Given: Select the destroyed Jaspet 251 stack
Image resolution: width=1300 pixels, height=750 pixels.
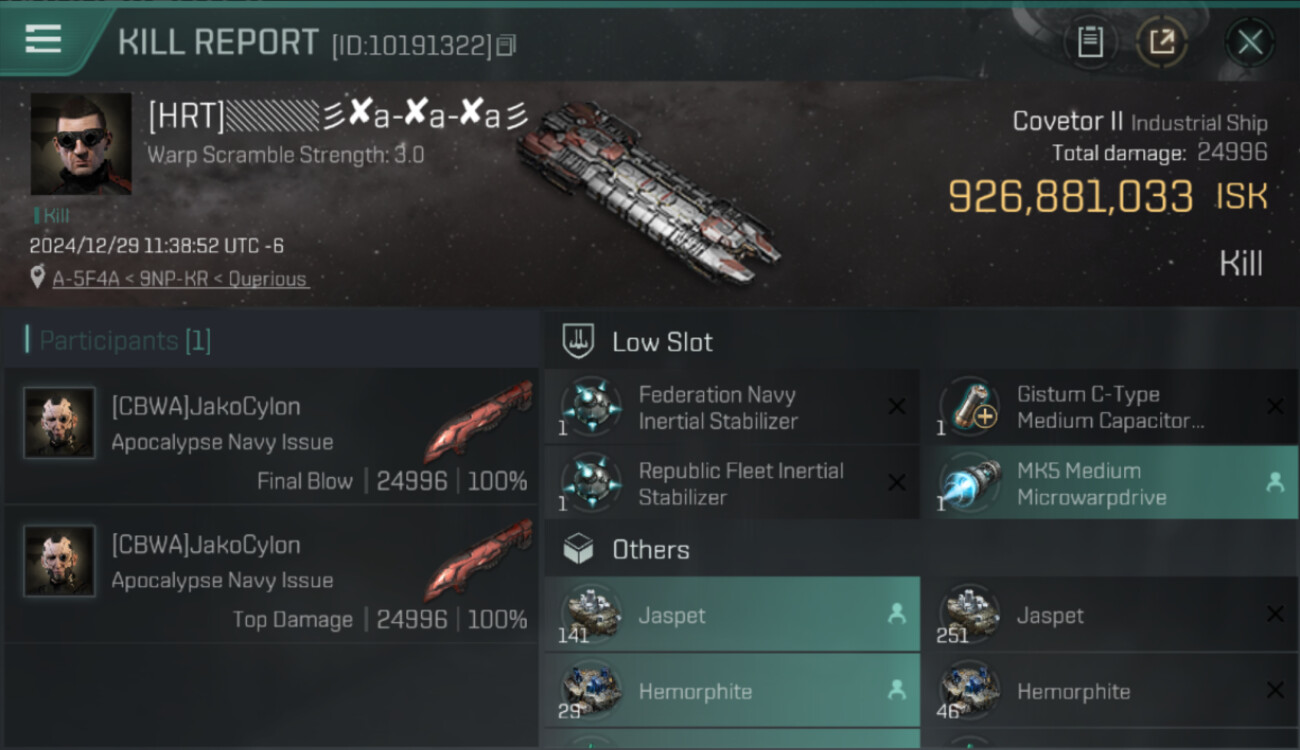Looking at the screenshot, I should pyautogui.click(x=1108, y=615).
